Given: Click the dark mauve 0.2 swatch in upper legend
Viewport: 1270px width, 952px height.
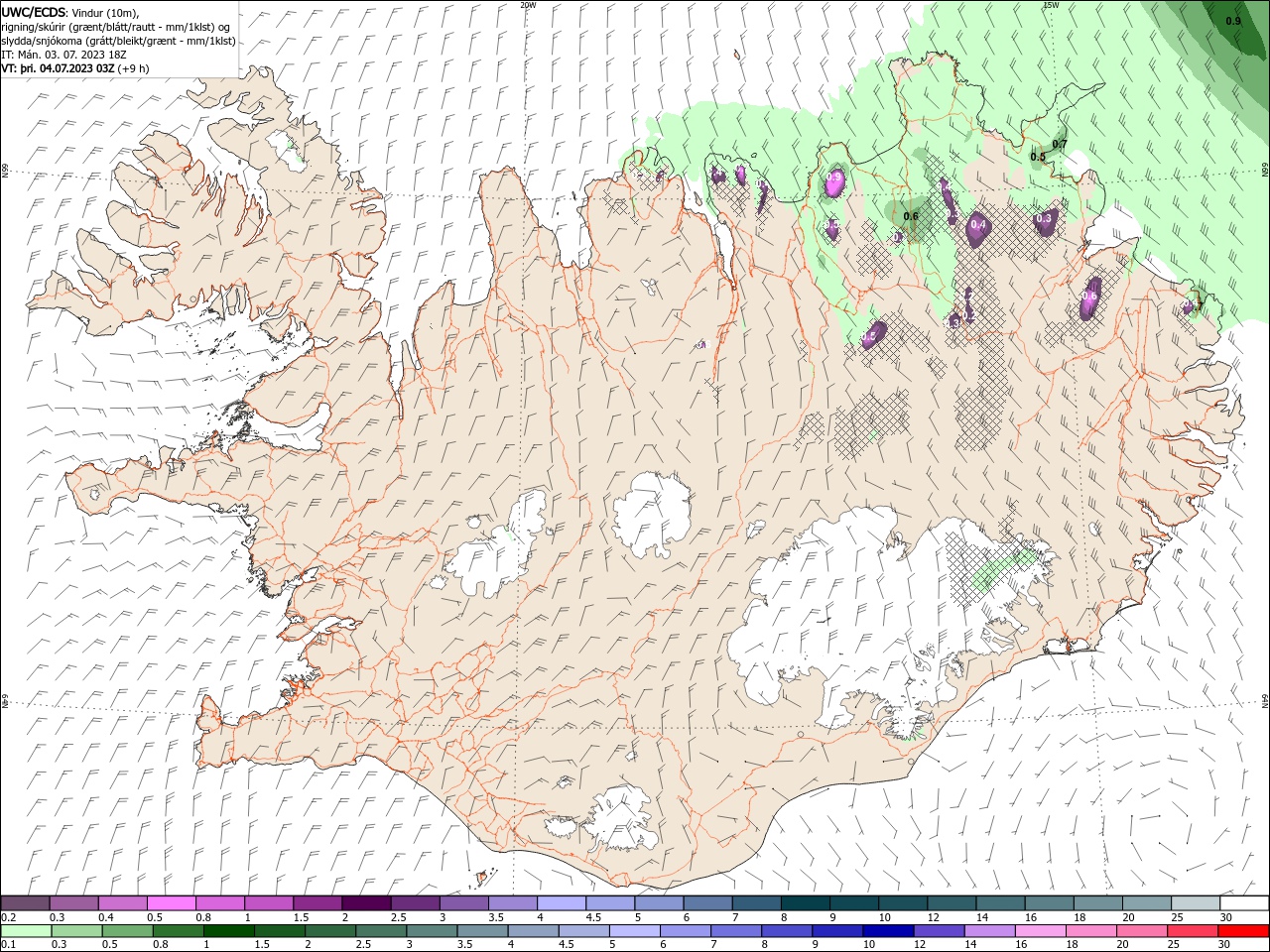Looking at the screenshot, I should coord(26,903).
